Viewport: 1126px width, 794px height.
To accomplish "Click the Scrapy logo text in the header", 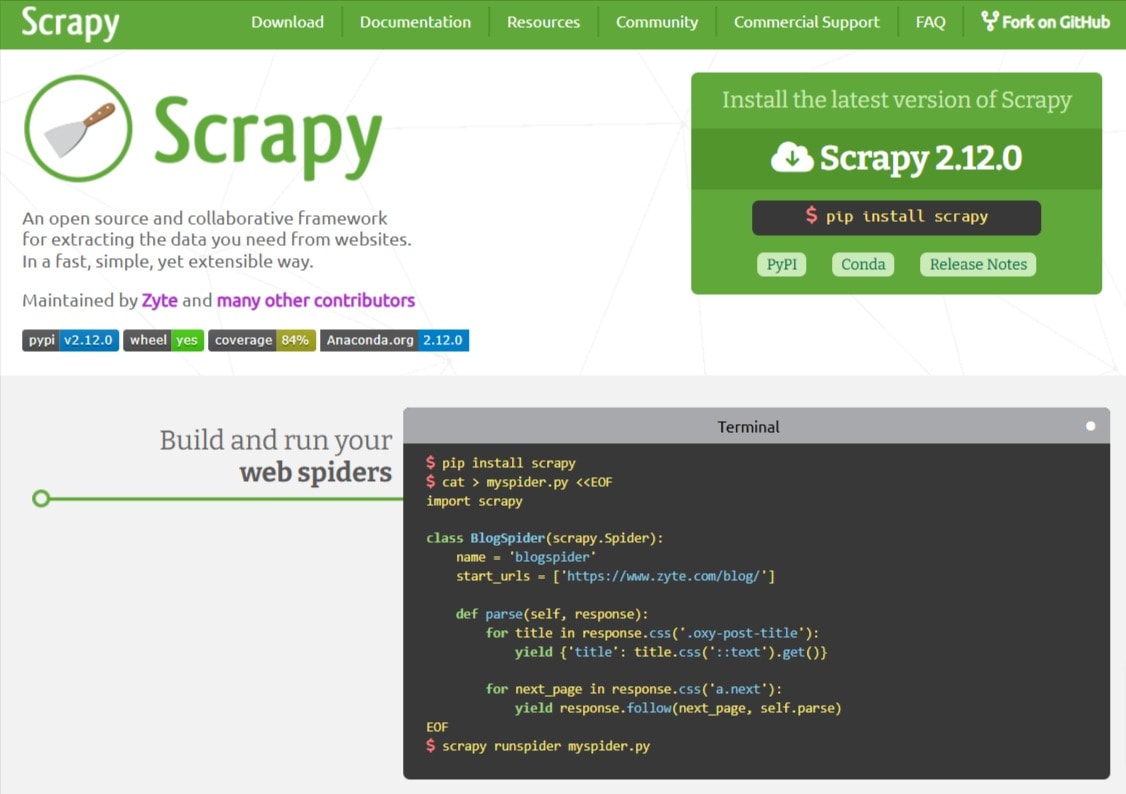I will pos(70,23).
